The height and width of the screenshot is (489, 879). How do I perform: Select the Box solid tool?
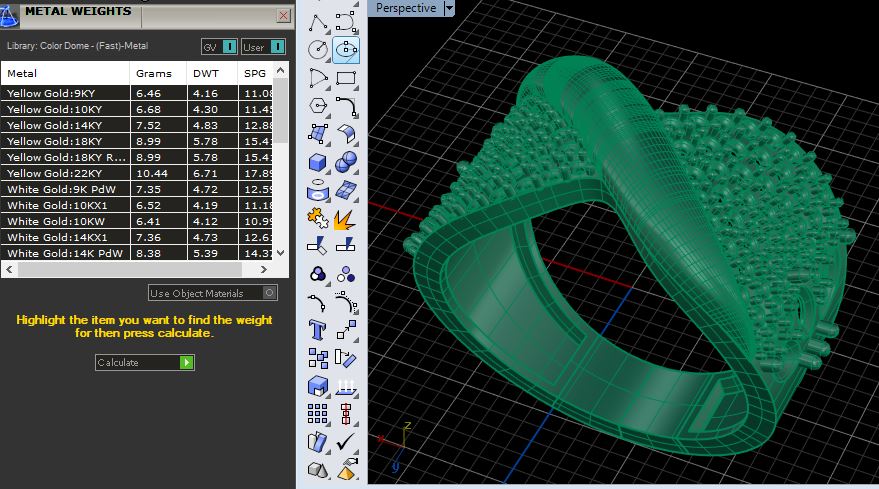pos(318,163)
